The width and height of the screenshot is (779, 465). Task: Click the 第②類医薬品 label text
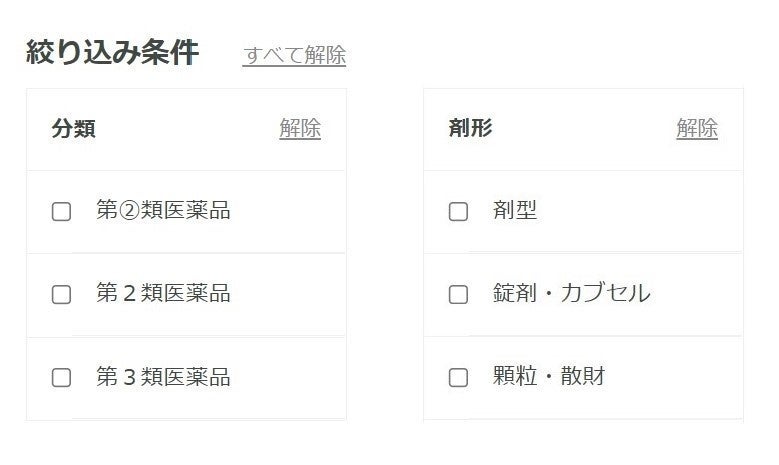pos(163,210)
